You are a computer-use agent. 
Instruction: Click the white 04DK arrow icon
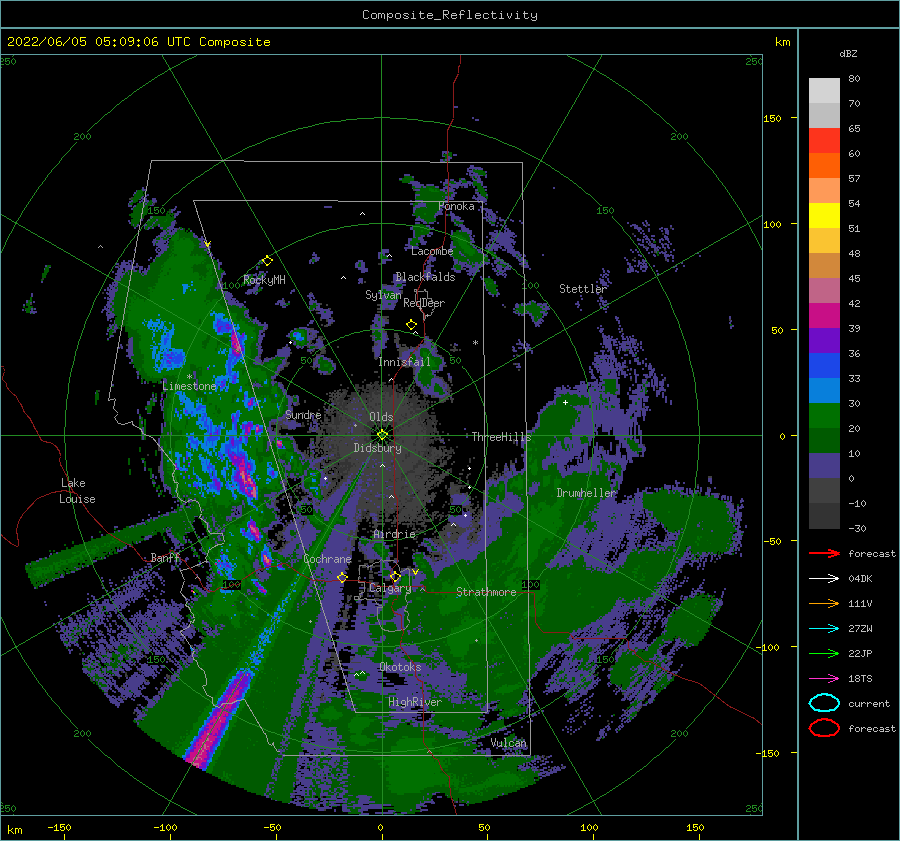[824, 578]
